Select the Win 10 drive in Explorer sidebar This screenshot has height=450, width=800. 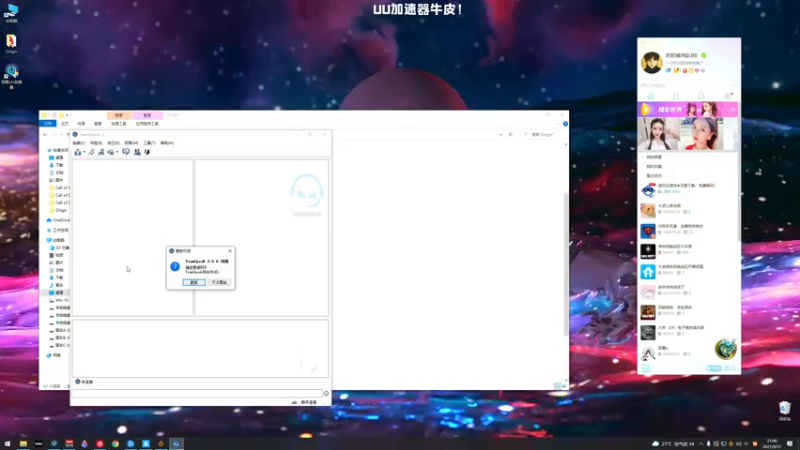59,301
